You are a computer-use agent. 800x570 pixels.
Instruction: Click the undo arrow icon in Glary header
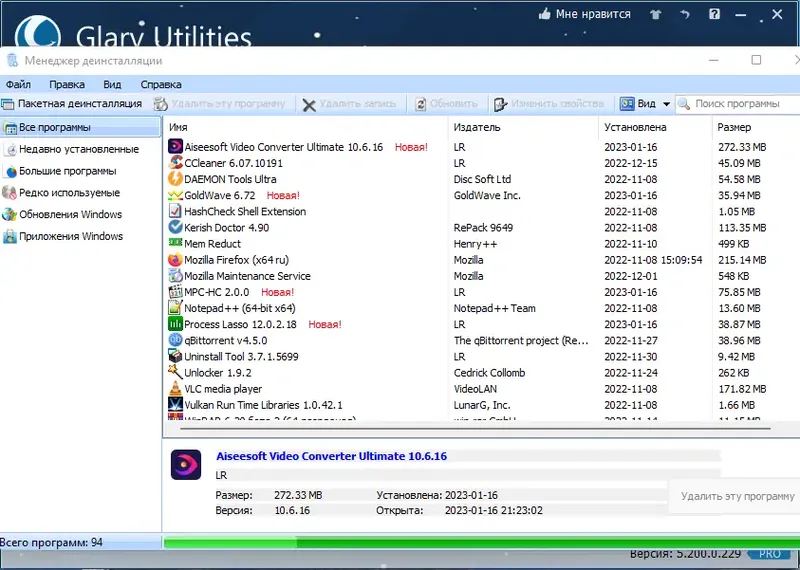point(685,15)
